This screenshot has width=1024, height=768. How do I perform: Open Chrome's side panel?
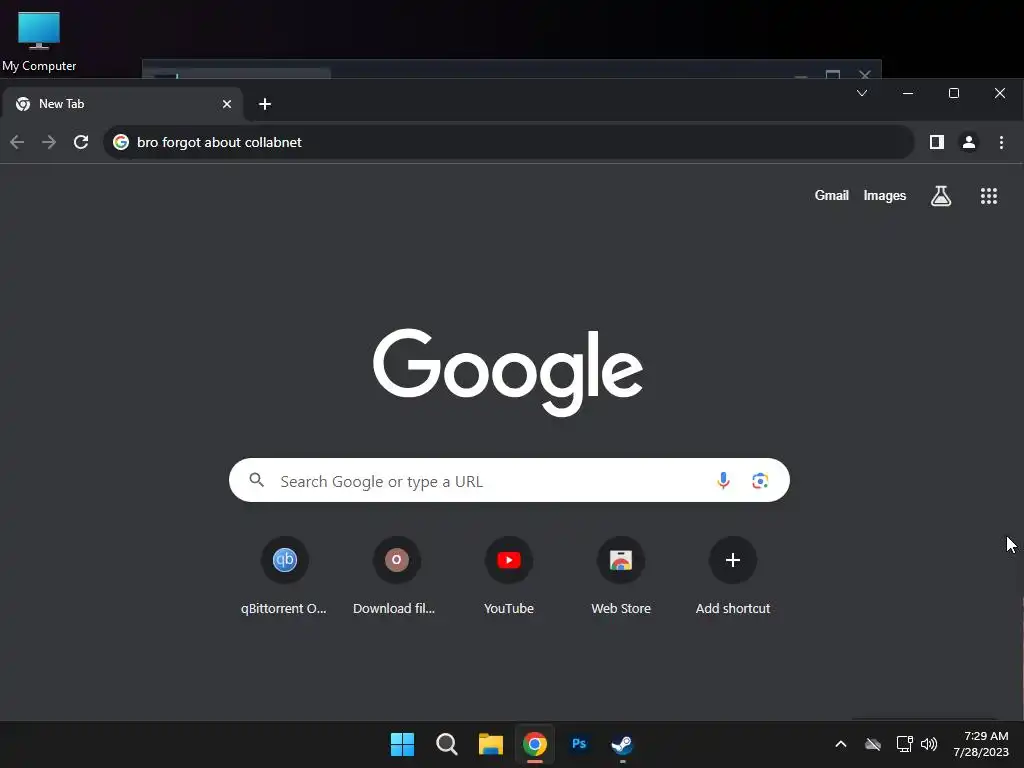pos(936,142)
